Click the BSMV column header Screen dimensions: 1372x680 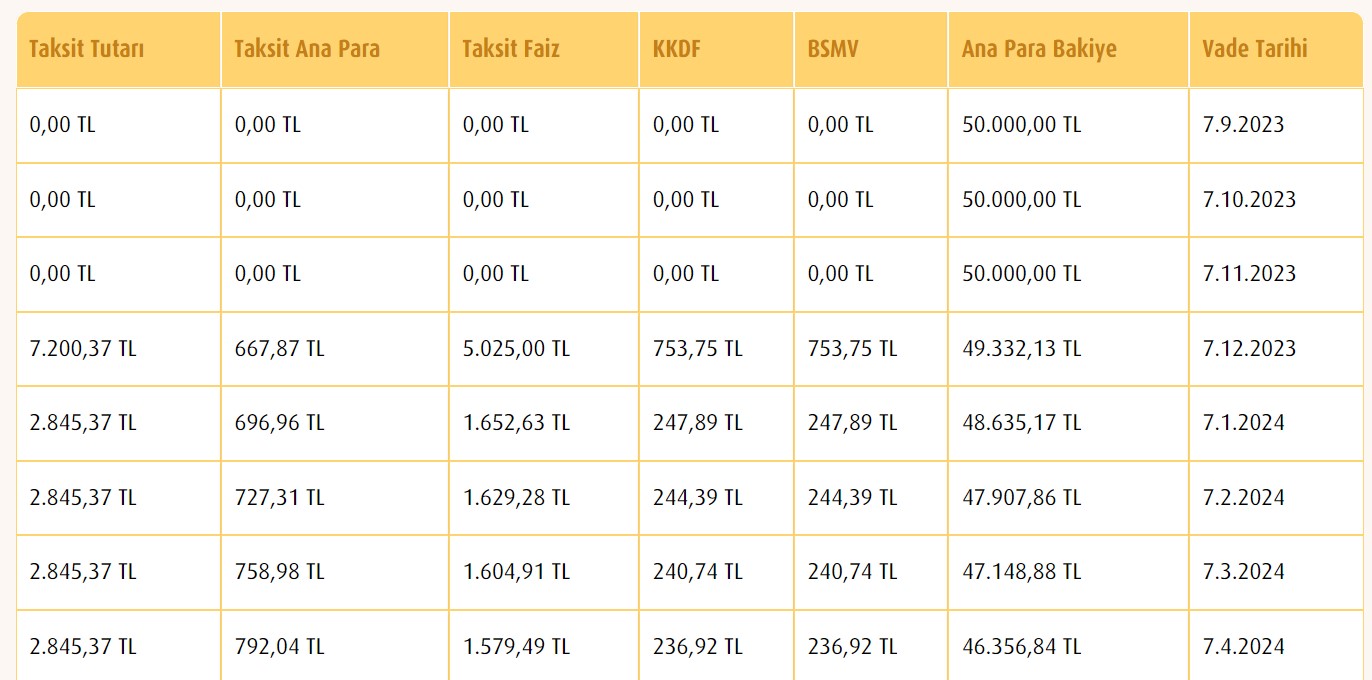(x=871, y=49)
